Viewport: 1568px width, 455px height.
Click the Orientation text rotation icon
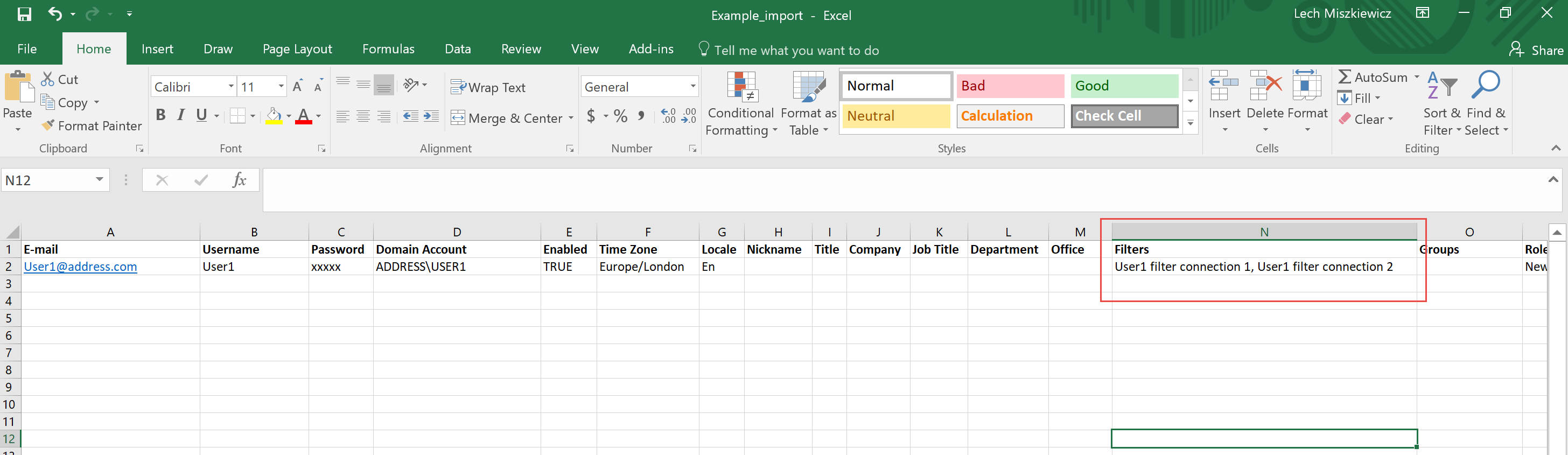coord(411,84)
